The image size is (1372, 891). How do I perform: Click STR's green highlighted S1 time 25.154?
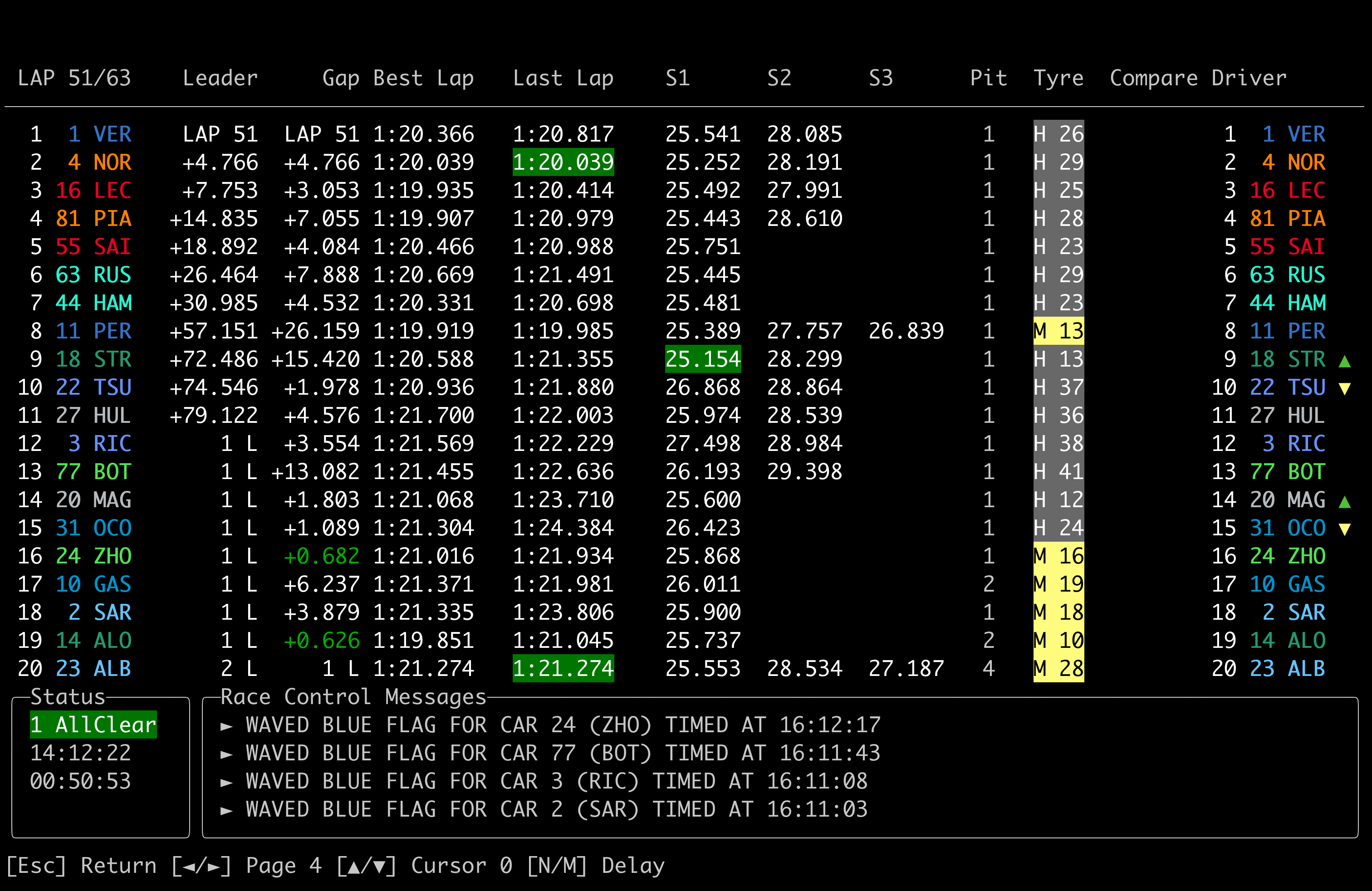703,359
